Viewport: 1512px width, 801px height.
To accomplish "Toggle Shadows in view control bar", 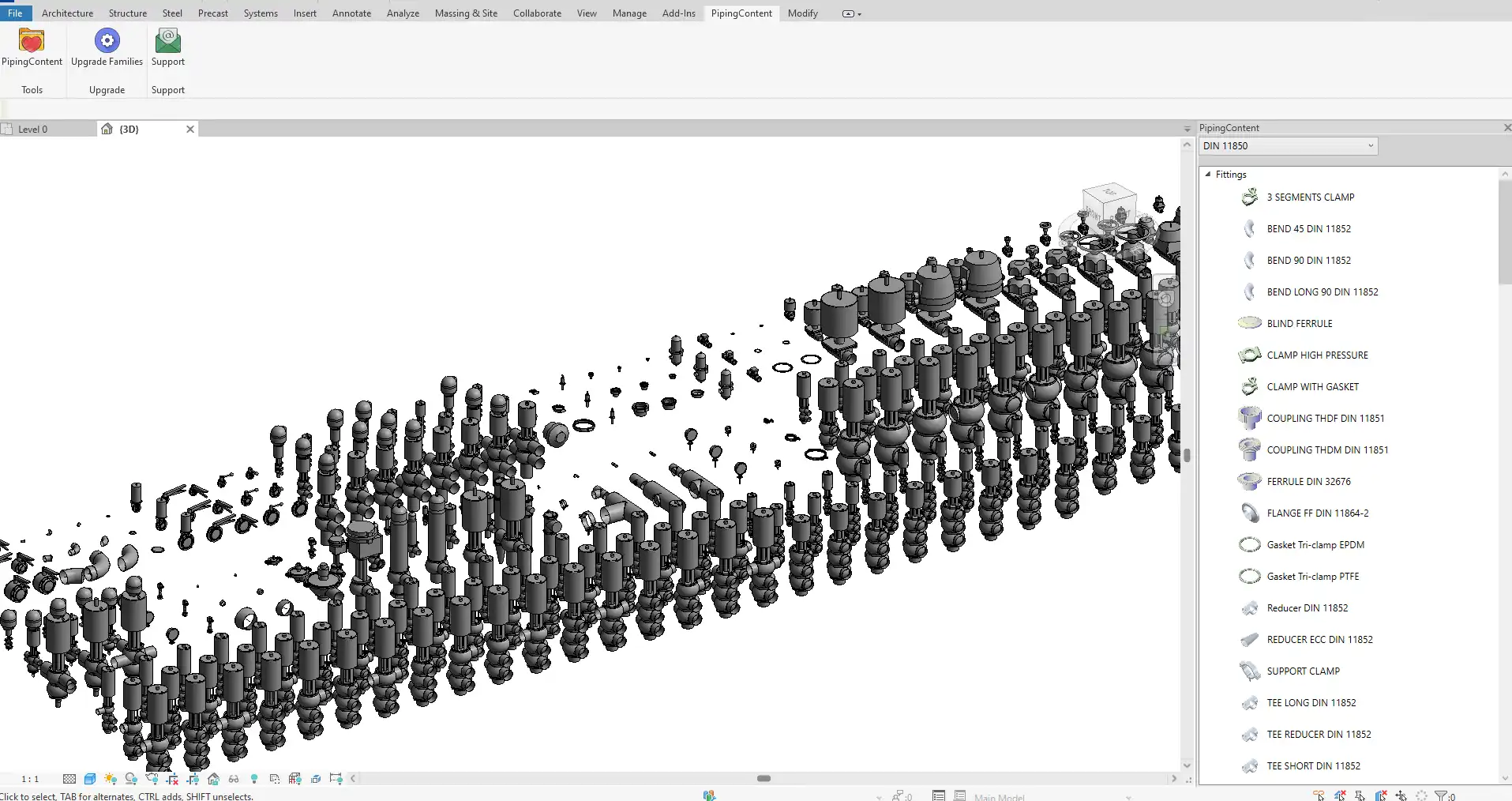I will tap(131, 779).
